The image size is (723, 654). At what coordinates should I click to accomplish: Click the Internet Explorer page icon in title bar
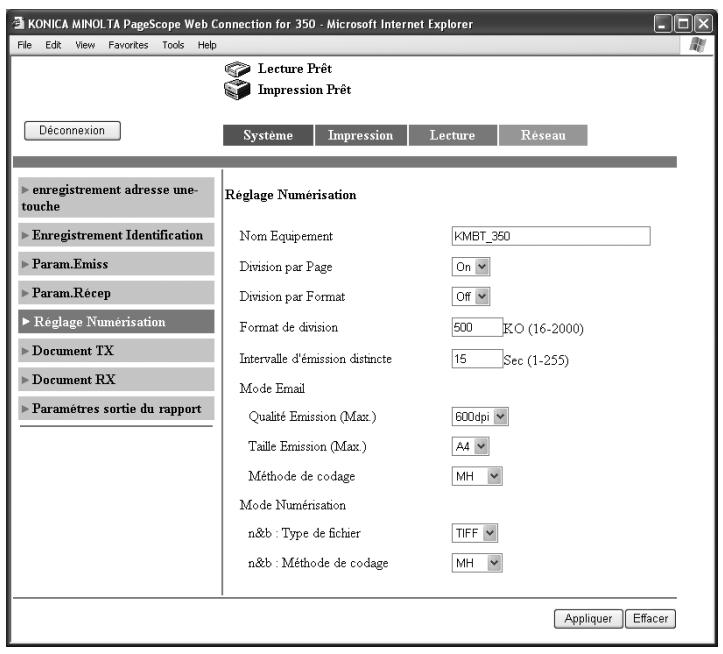[18, 23]
